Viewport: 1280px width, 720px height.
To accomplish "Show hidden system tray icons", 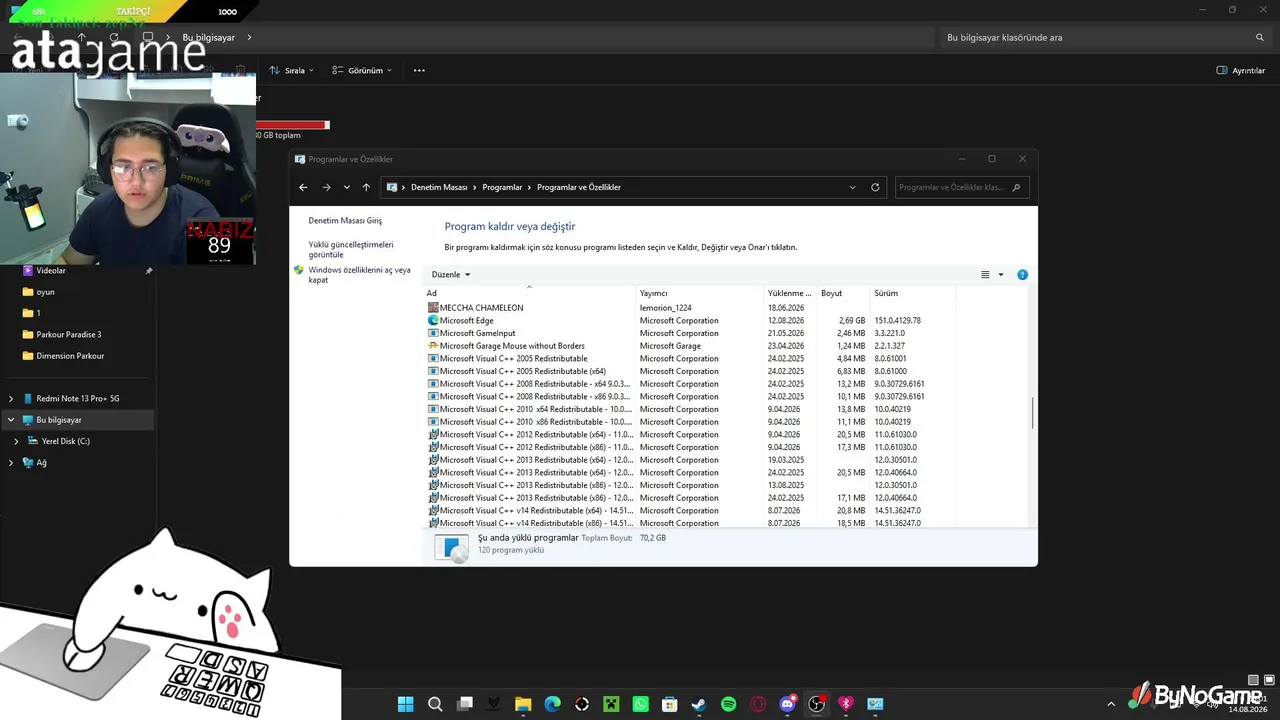I will tap(1110, 704).
